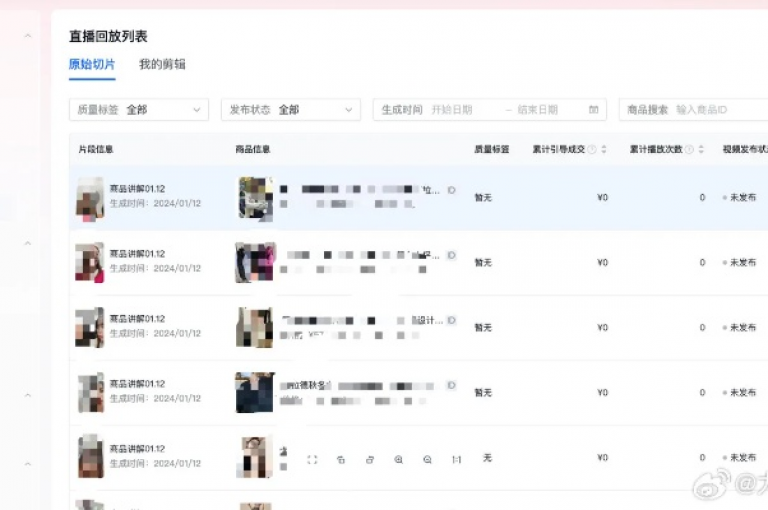
Task: Copy product name in the highlighted row
Action: click(452, 190)
